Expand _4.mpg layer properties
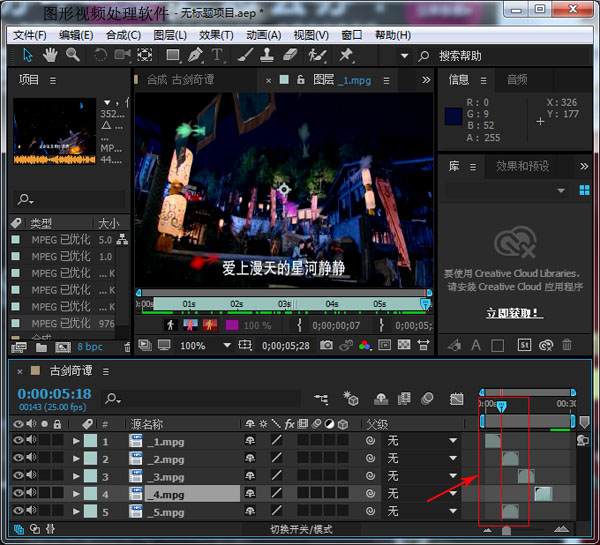 [76, 494]
